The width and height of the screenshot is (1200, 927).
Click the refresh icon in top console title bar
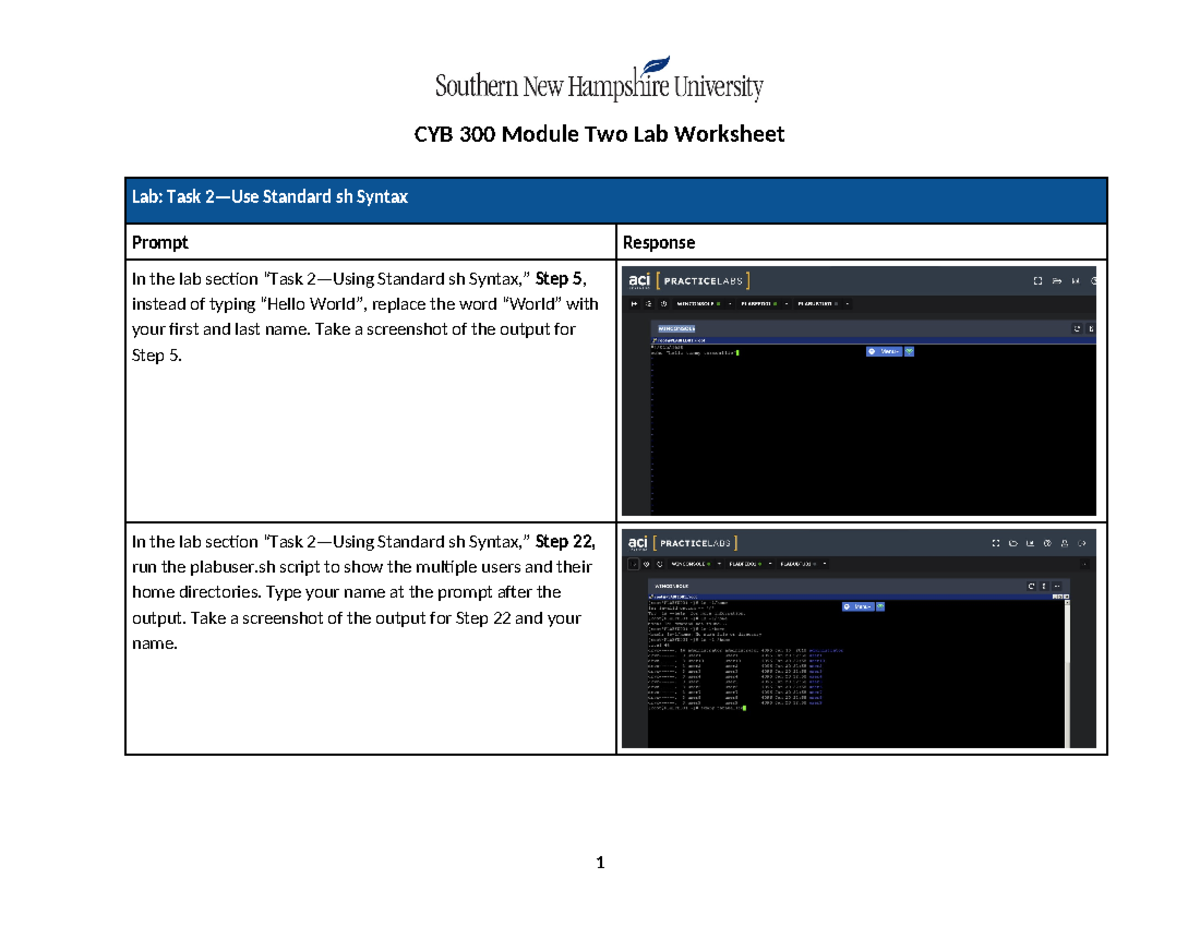click(1076, 327)
